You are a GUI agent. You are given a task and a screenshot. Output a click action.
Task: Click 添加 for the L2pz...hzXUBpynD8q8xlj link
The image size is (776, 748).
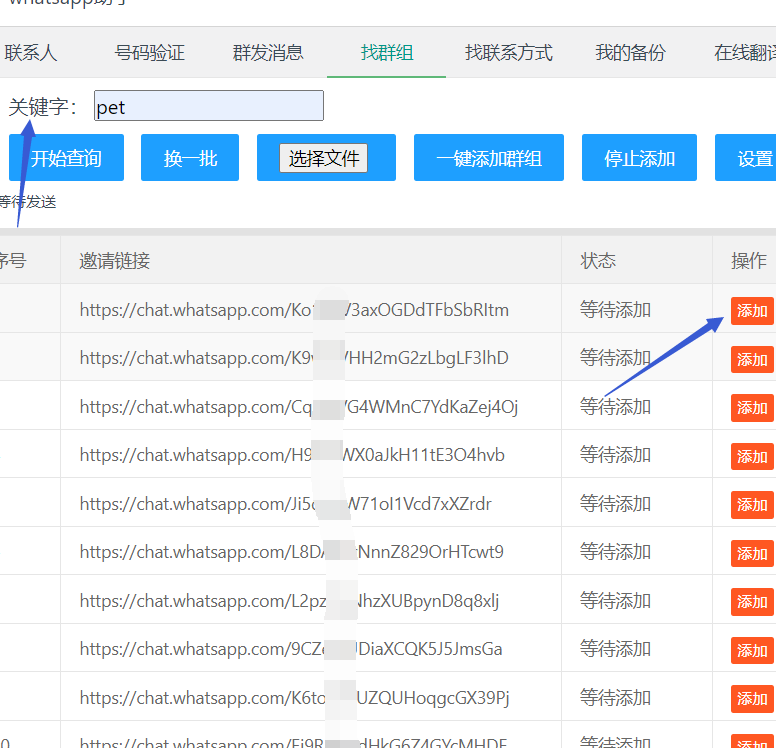tap(752, 602)
